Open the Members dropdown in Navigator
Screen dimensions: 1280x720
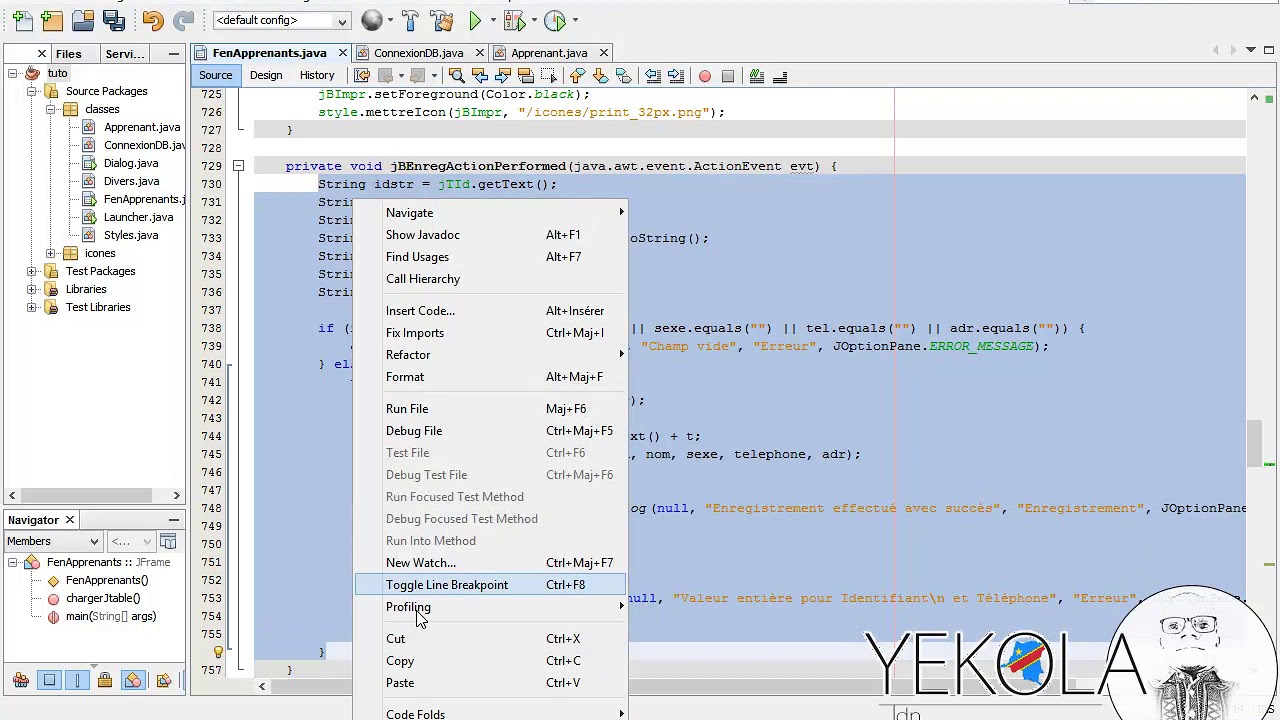tap(53, 542)
